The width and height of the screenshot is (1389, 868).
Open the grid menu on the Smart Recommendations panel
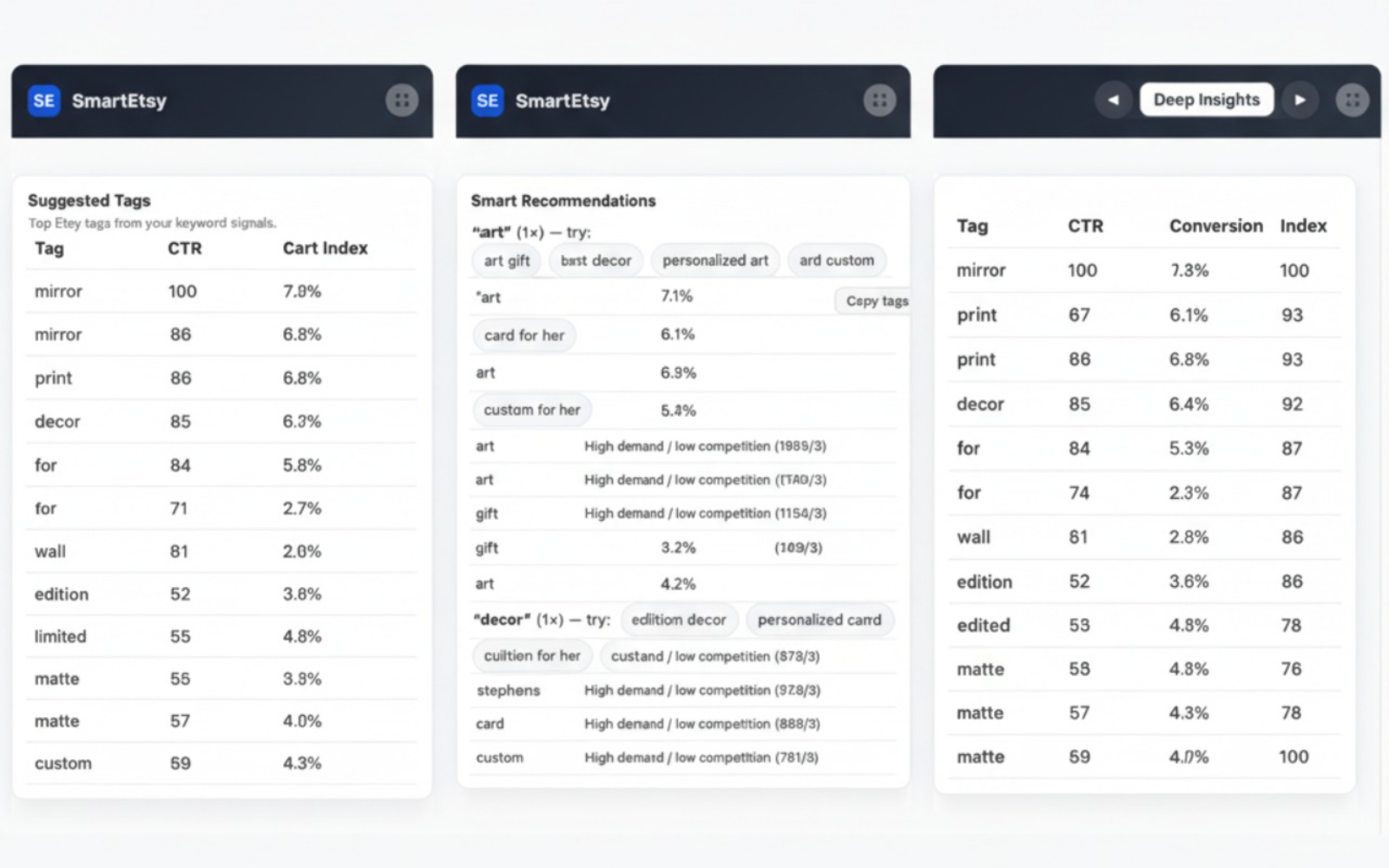click(879, 99)
